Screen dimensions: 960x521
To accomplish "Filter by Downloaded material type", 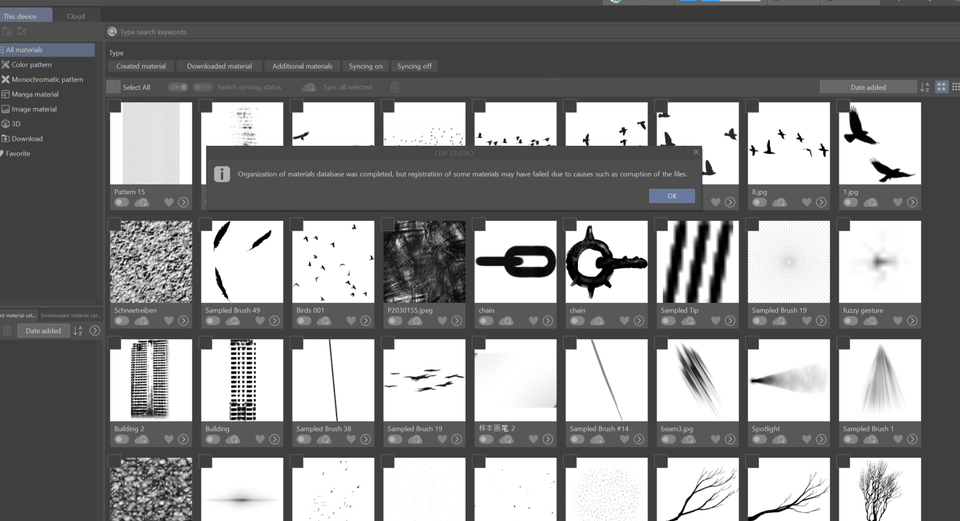I will (219, 66).
